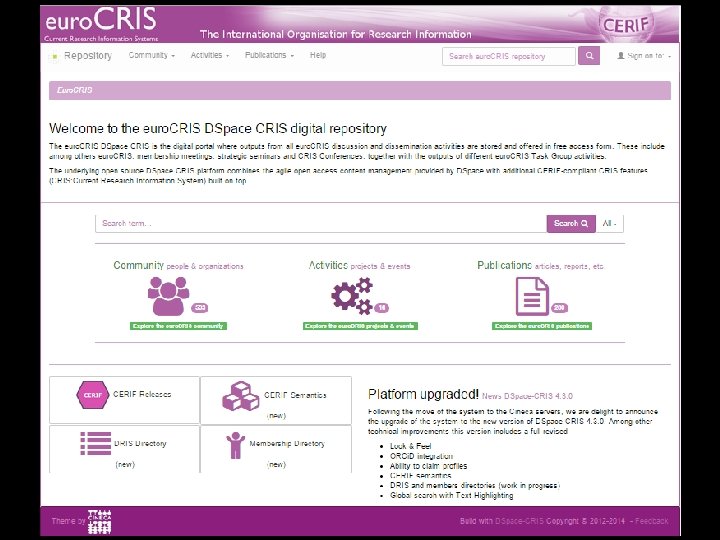720x540 pixels.
Task: Open the Community dropdown menu
Action: (x=152, y=55)
